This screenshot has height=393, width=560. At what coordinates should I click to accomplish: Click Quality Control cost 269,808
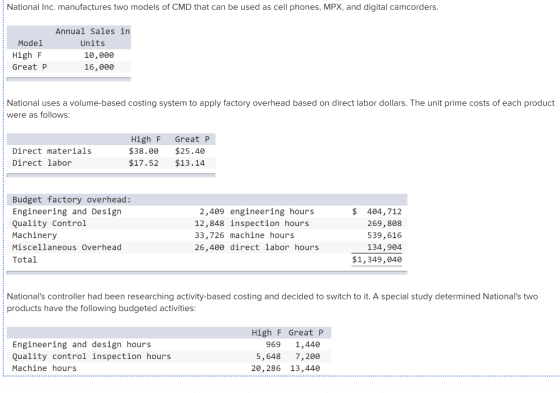click(x=384, y=223)
